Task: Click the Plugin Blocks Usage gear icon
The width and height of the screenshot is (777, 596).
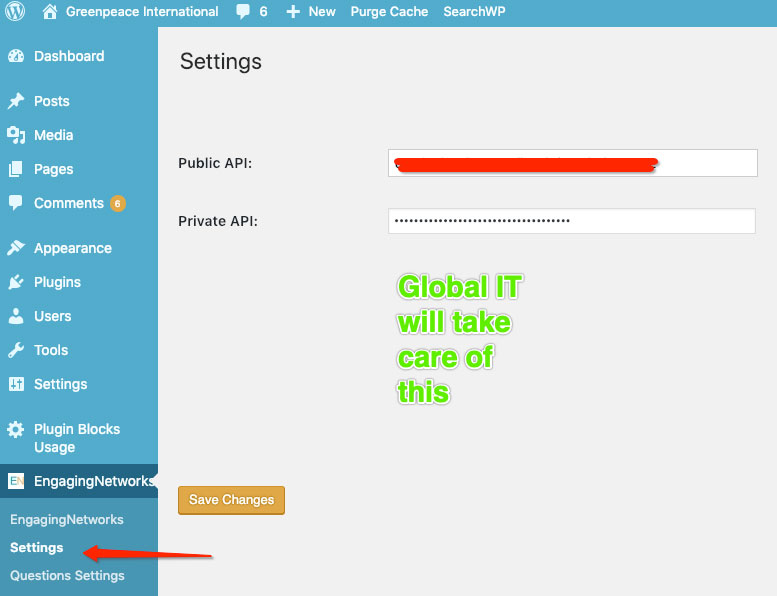Action: coord(16,429)
